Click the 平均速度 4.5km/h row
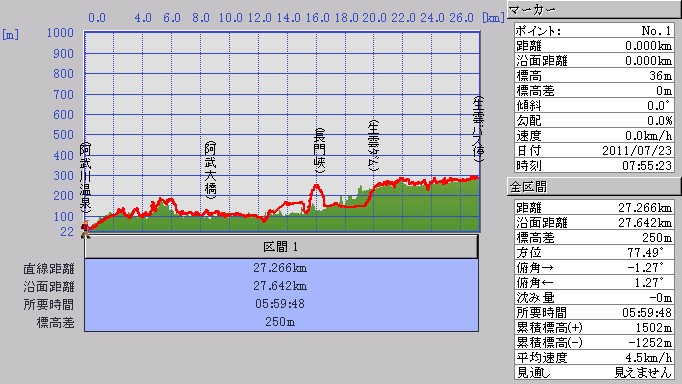The image size is (682, 384). [x=594, y=357]
